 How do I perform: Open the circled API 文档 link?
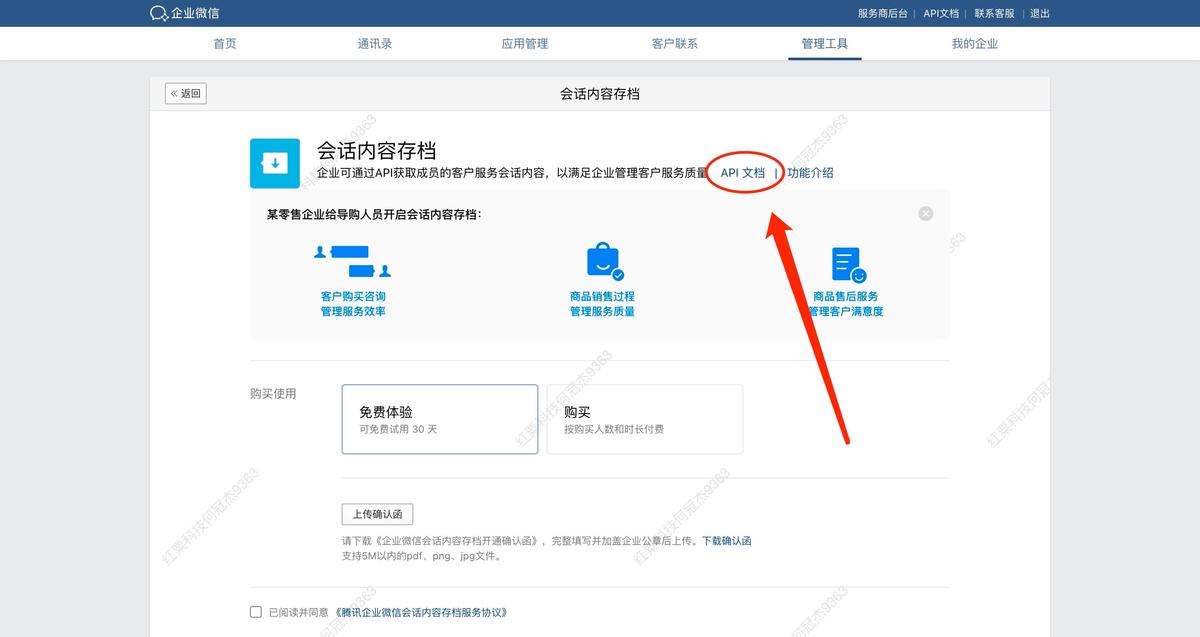pos(744,172)
